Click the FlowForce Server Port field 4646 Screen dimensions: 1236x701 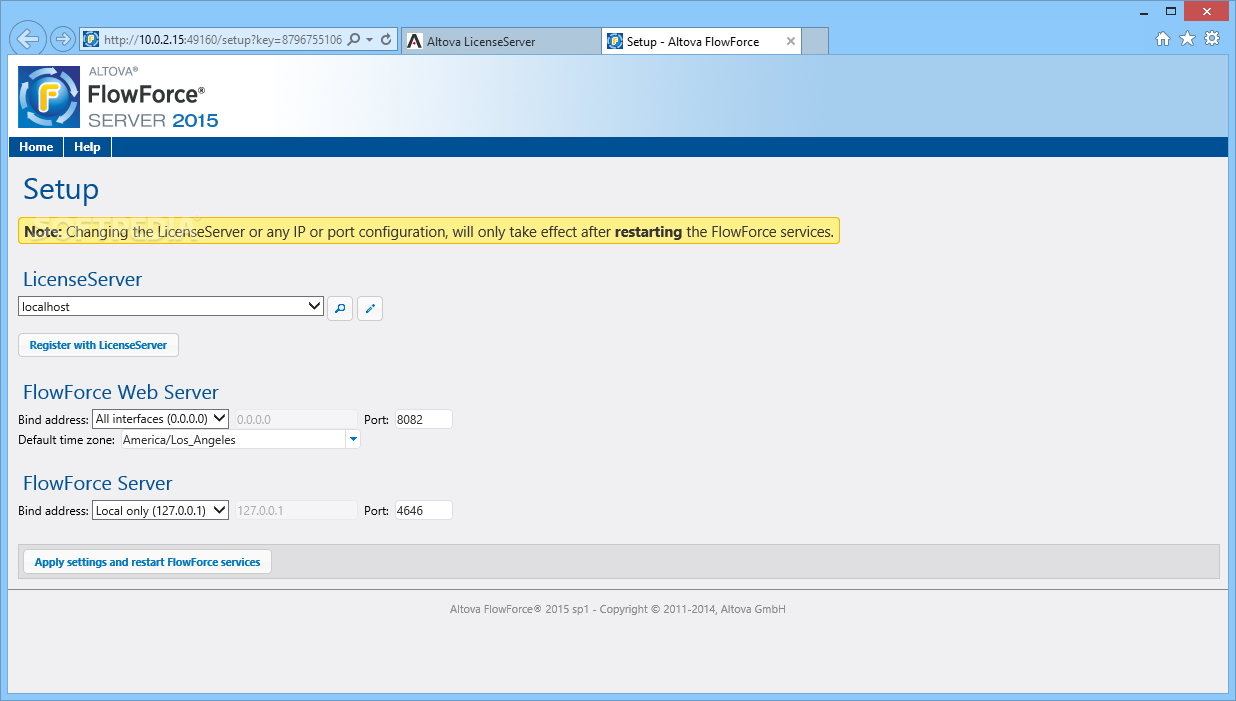click(x=423, y=510)
